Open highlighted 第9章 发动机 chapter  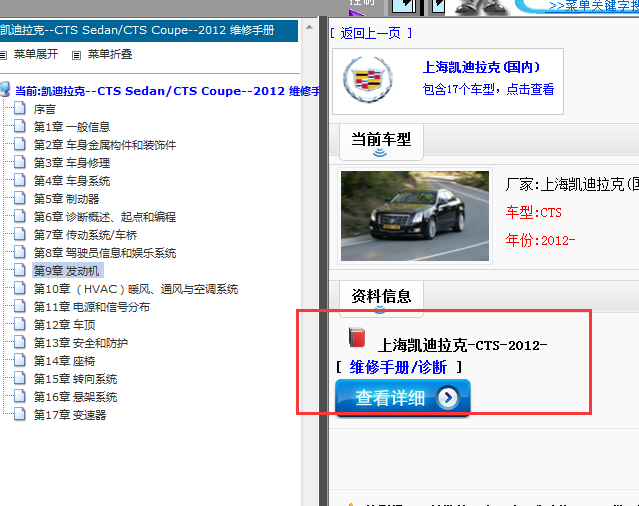66,271
